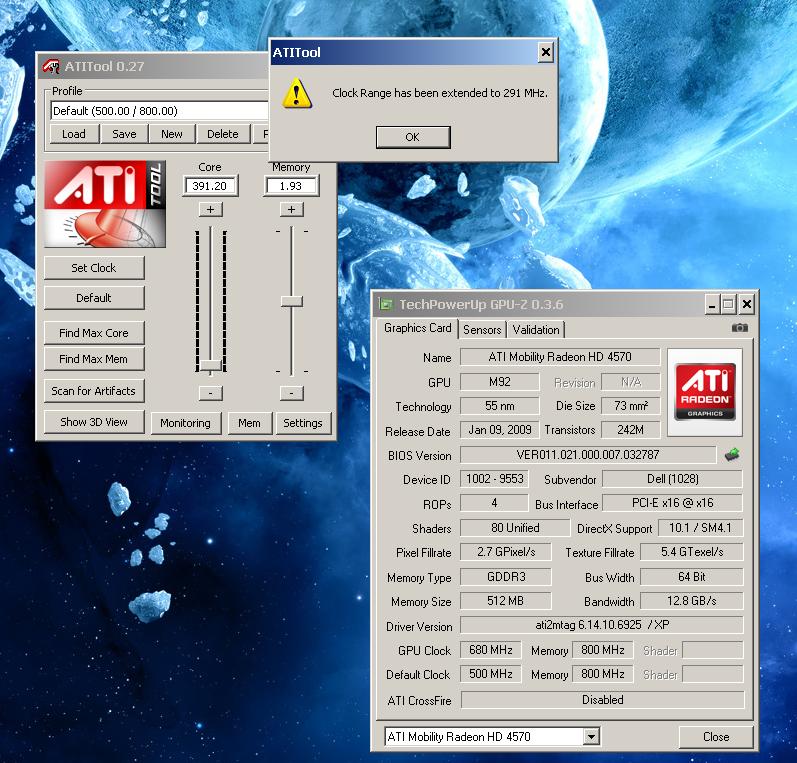The image size is (797, 763).
Task: Start Find Max Core test
Action: tap(94, 333)
